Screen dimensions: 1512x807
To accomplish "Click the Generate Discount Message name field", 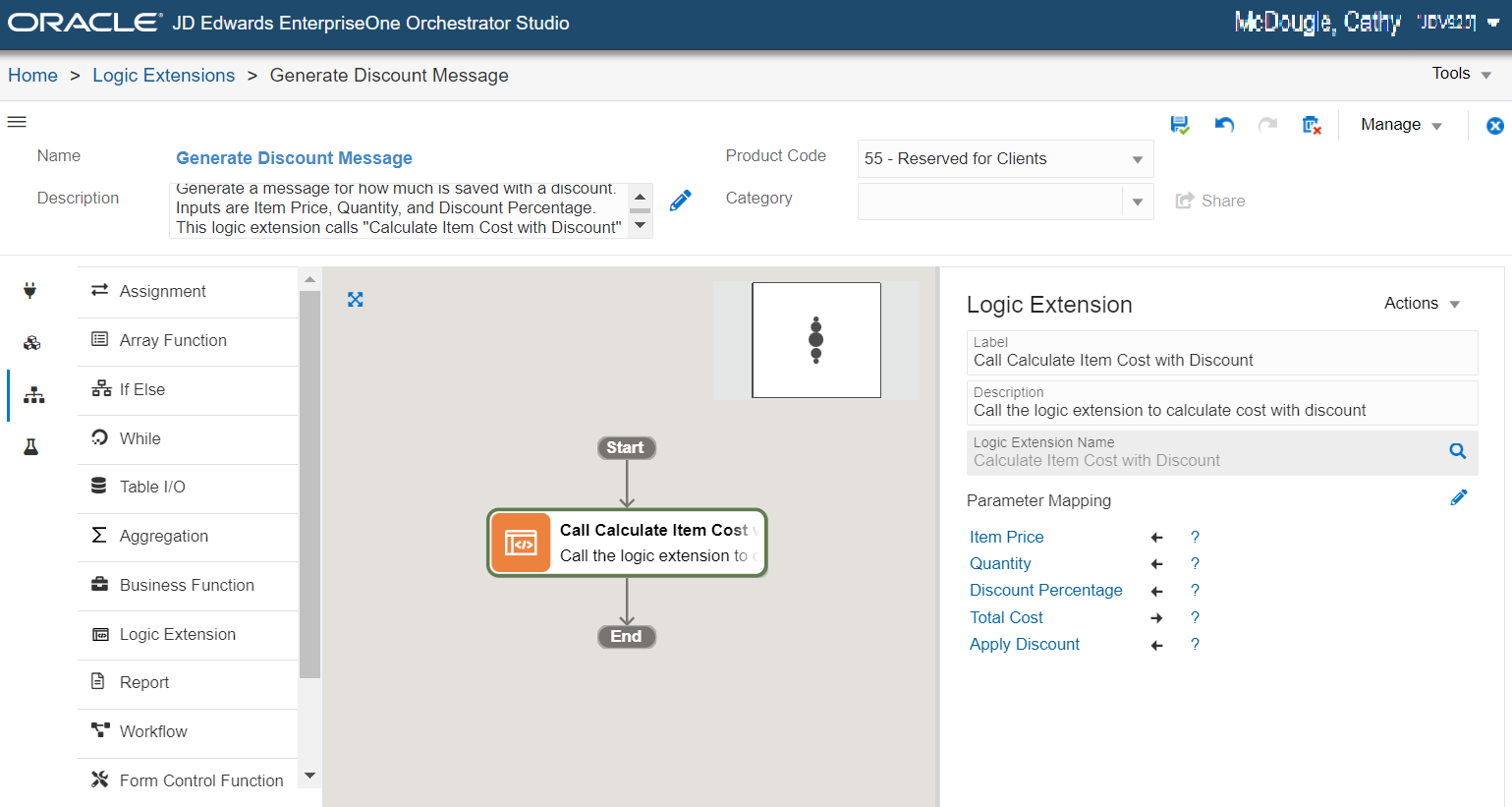I will pos(294,158).
